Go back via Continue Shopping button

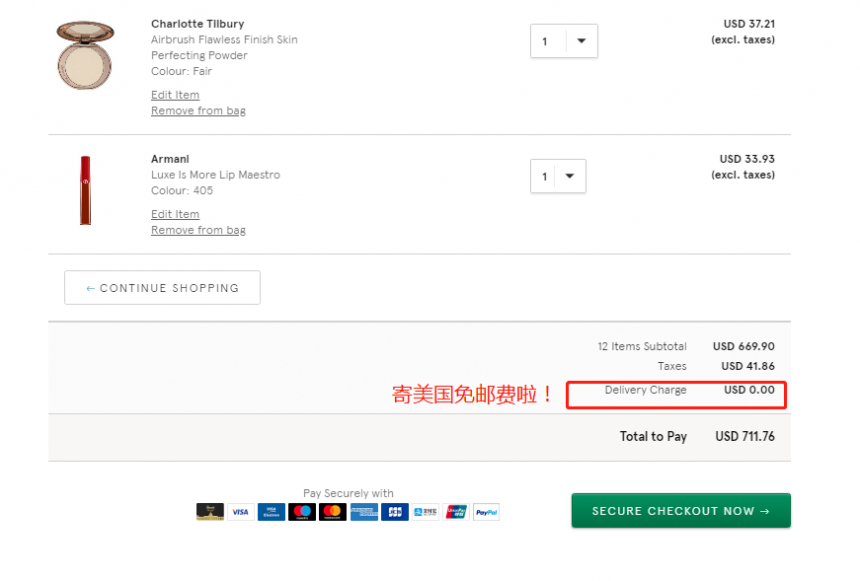[162, 287]
